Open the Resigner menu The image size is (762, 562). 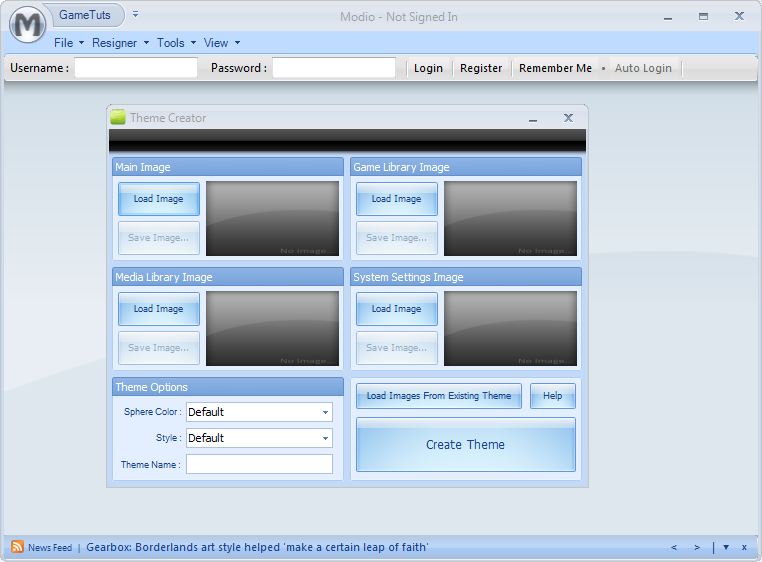[x=120, y=43]
